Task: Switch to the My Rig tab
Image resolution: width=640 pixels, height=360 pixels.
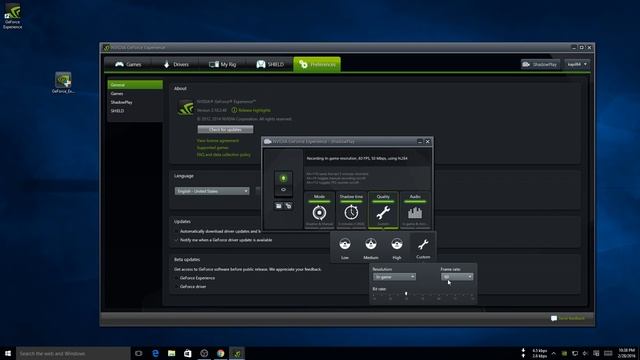Action: coord(222,64)
